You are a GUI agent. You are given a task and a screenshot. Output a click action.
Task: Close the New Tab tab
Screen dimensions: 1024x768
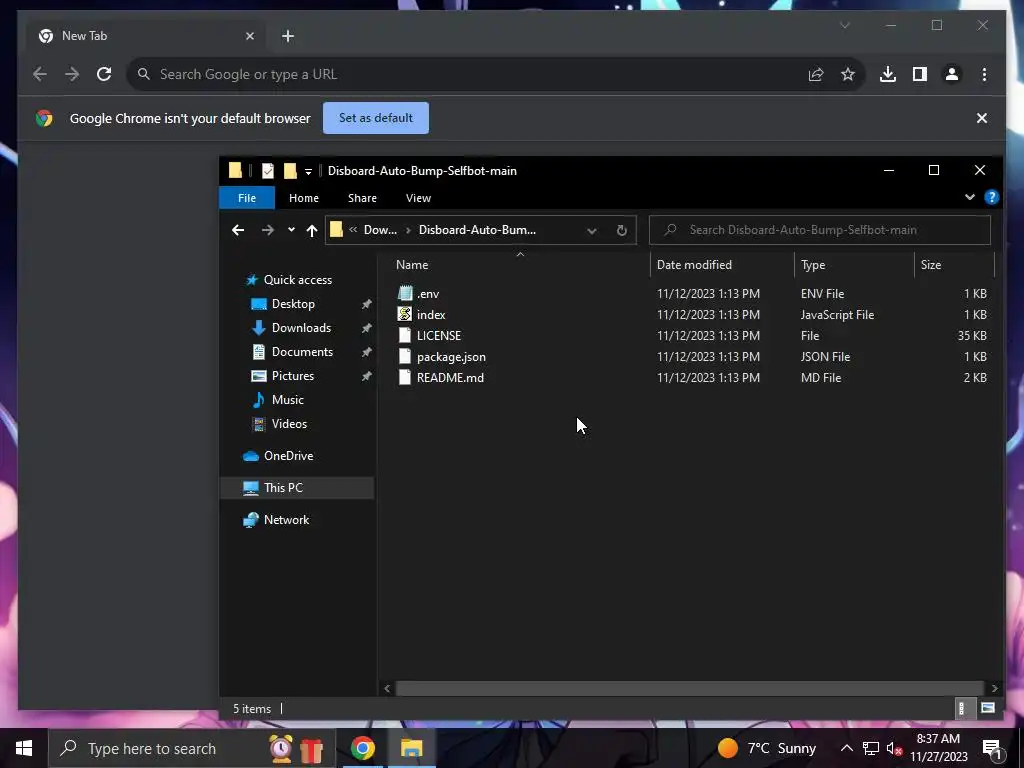point(249,36)
